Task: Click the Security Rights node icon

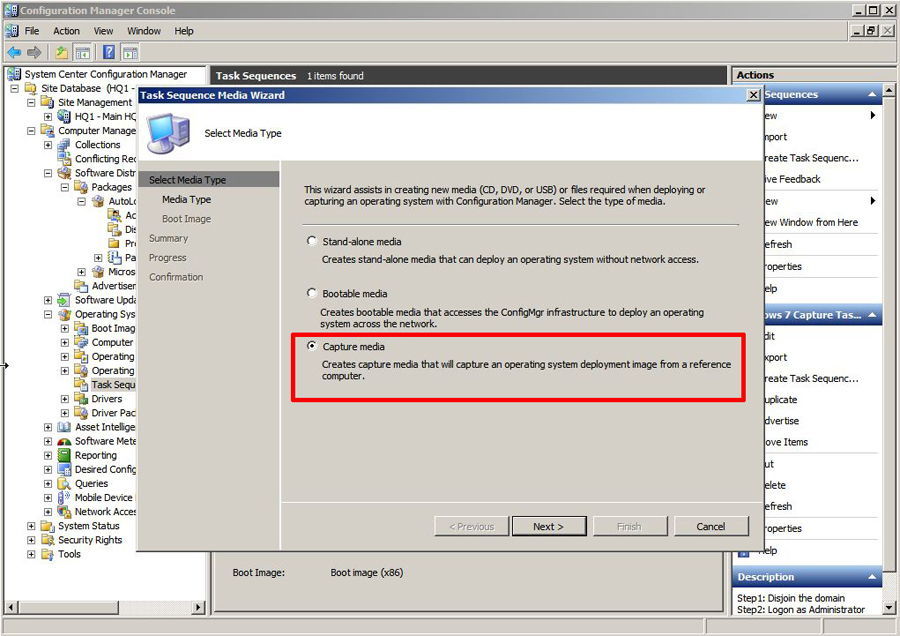Action: tap(48, 540)
